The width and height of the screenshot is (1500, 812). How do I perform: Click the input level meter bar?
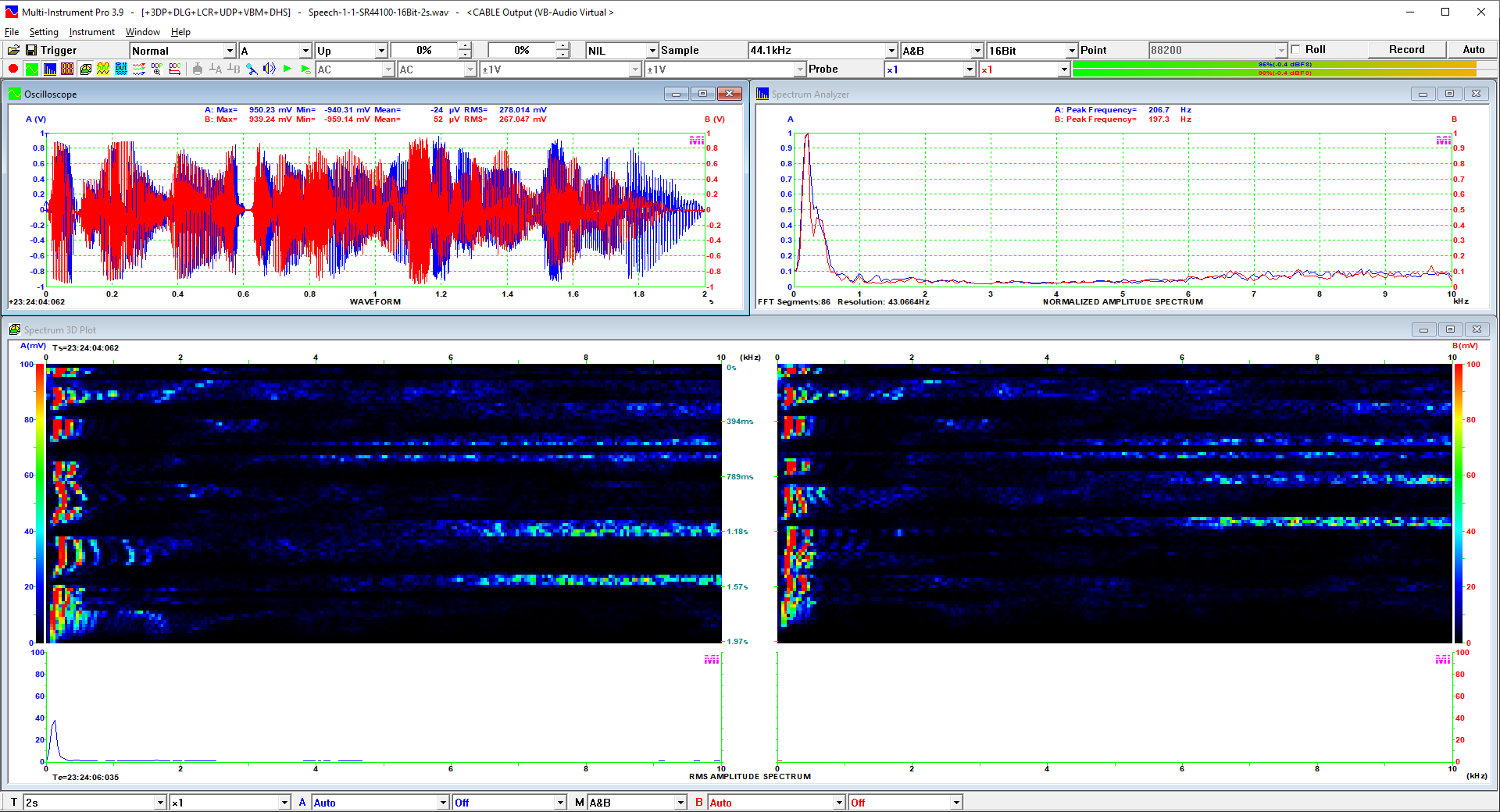(x=1284, y=69)
